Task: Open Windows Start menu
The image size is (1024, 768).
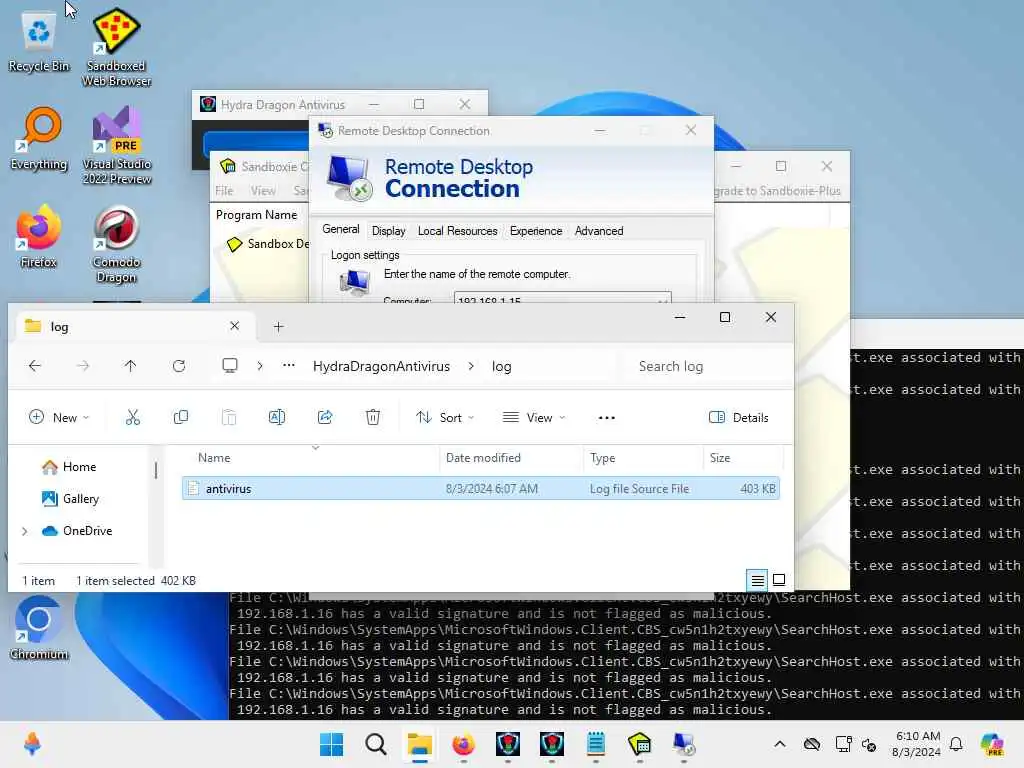Action: 332,744
